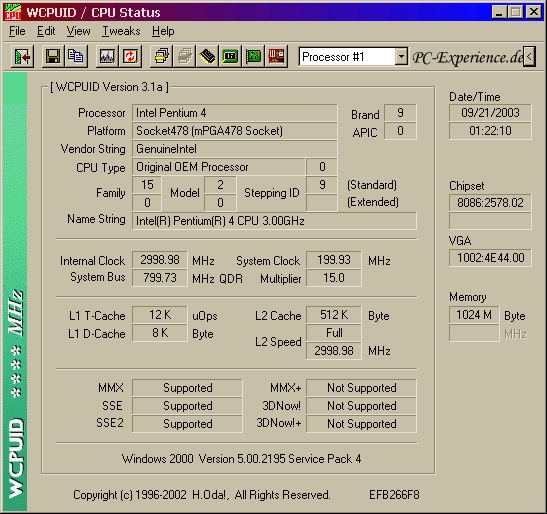This screenshot has width=547, height=514.
Task: Click the Family value 15
Action: pos(147,185)
